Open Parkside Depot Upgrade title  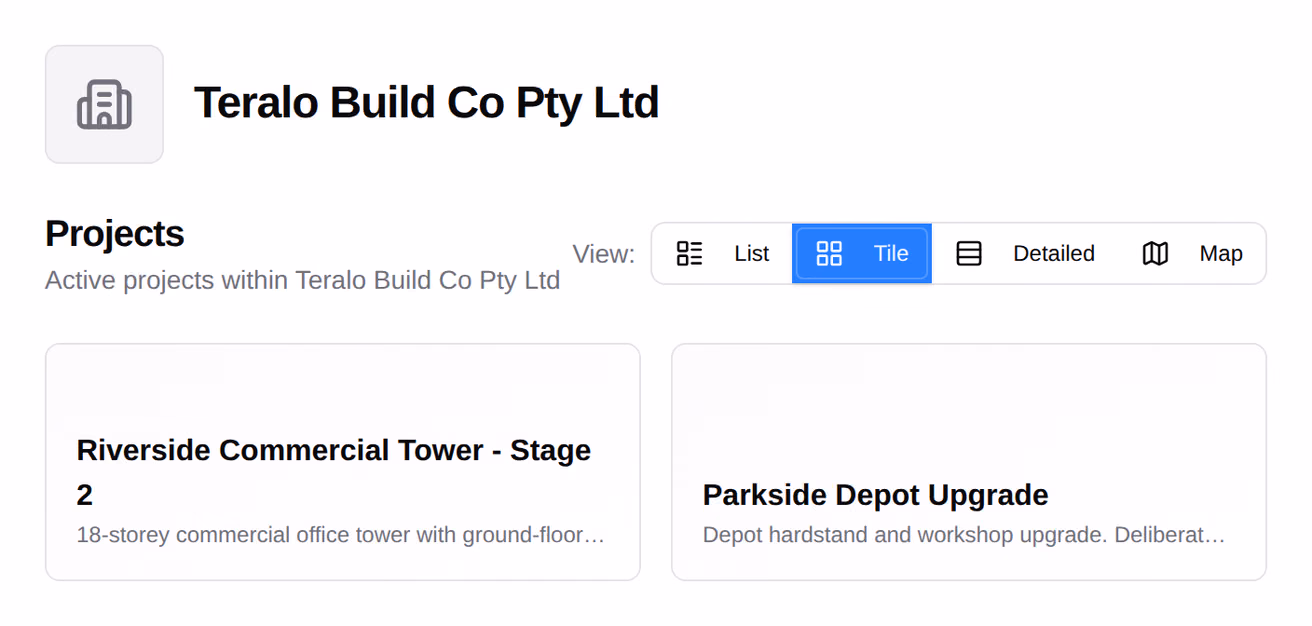[x=876, y=495]
